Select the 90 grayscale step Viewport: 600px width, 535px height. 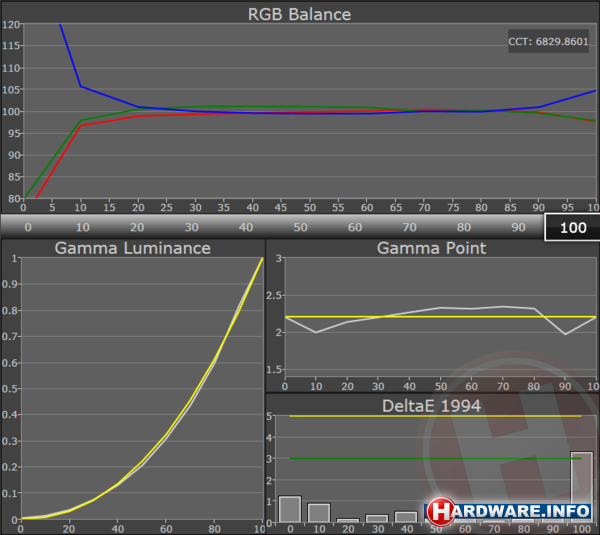click(x=517, y=226)
